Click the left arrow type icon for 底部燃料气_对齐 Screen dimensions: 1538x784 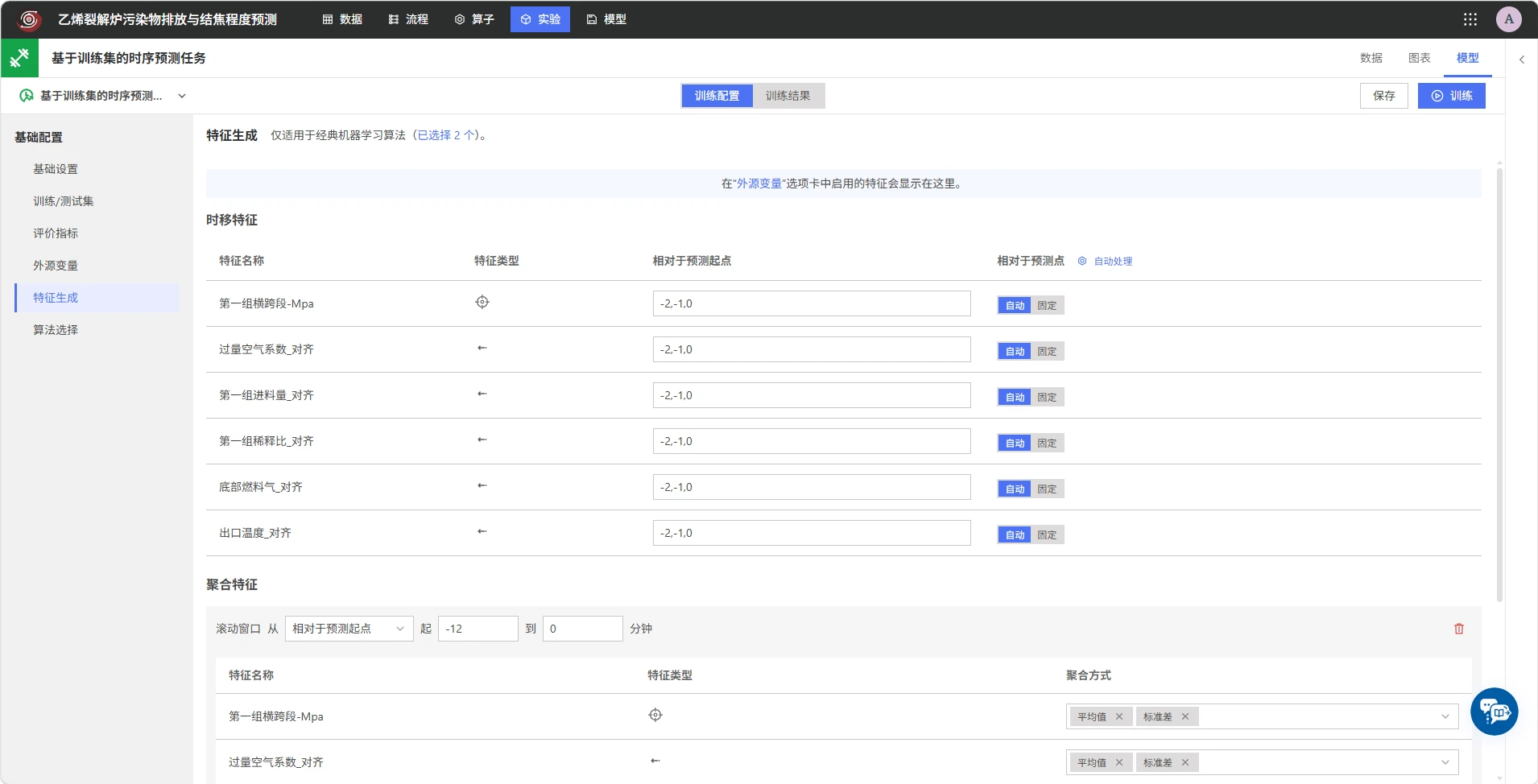pyautogui.click(x=482, y=485)
